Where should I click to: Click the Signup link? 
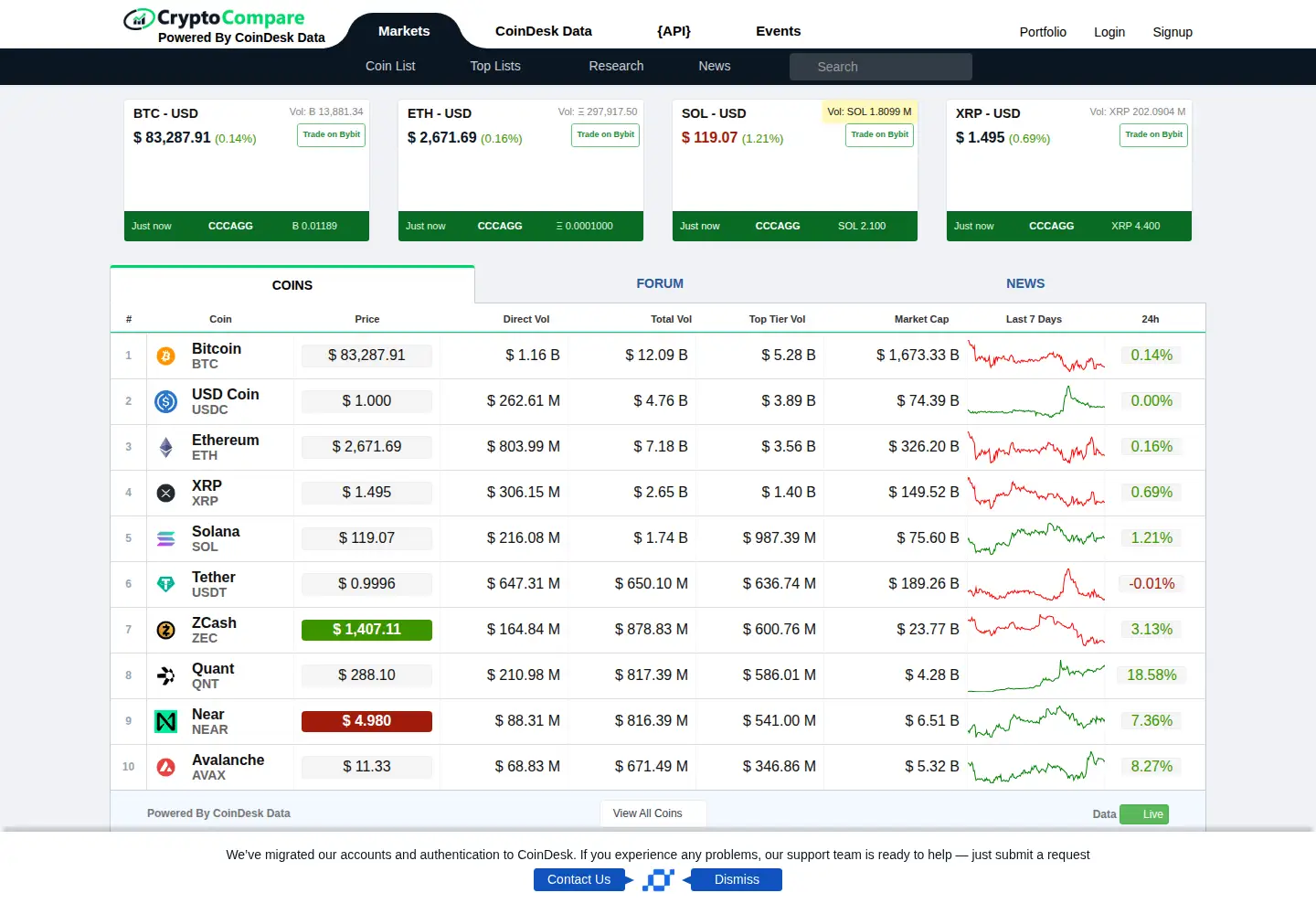click(x=1173, y=32)
